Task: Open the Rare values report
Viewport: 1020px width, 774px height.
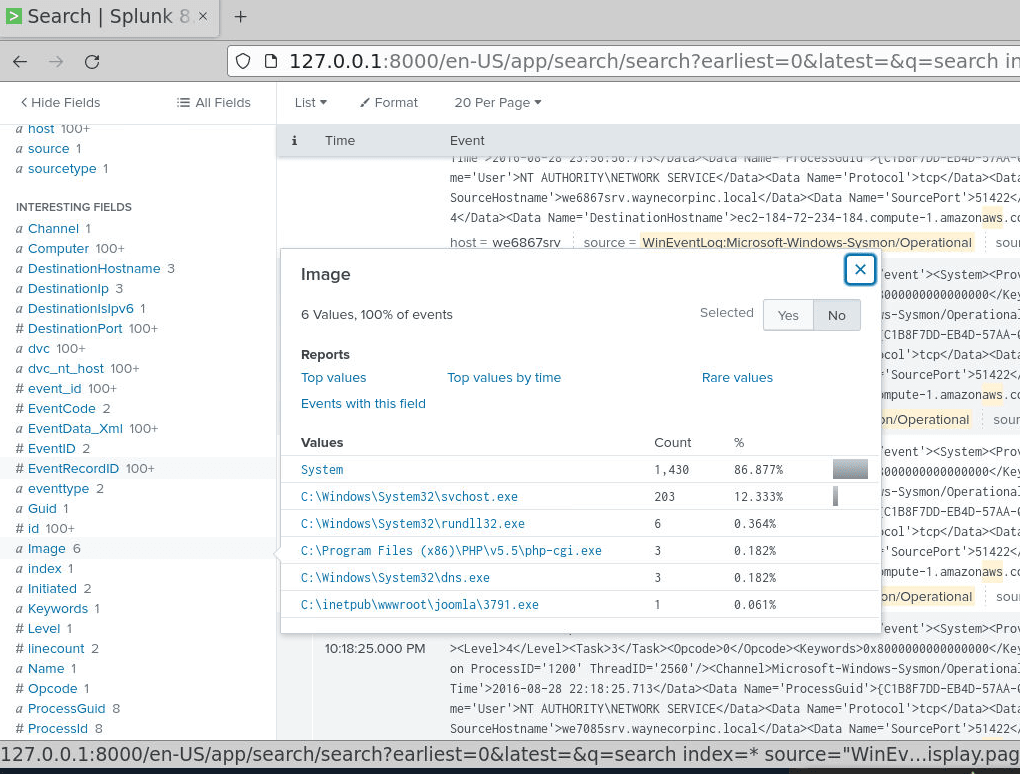Action: [737, 378]
